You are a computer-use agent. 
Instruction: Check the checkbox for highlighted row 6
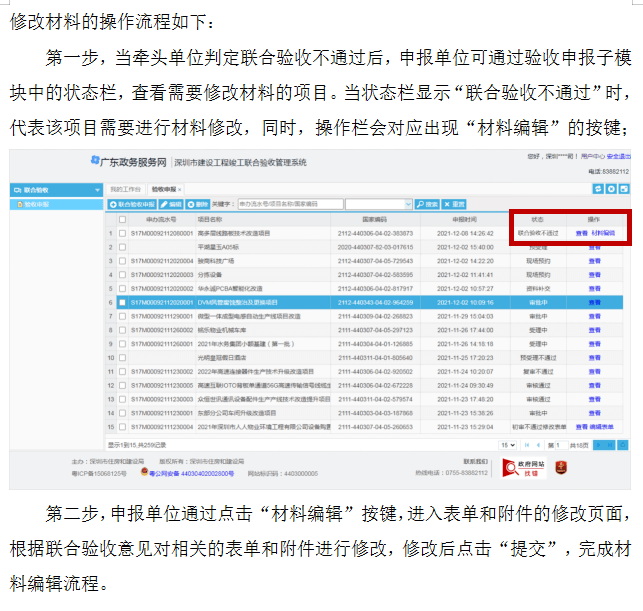[x=122, y=301]
